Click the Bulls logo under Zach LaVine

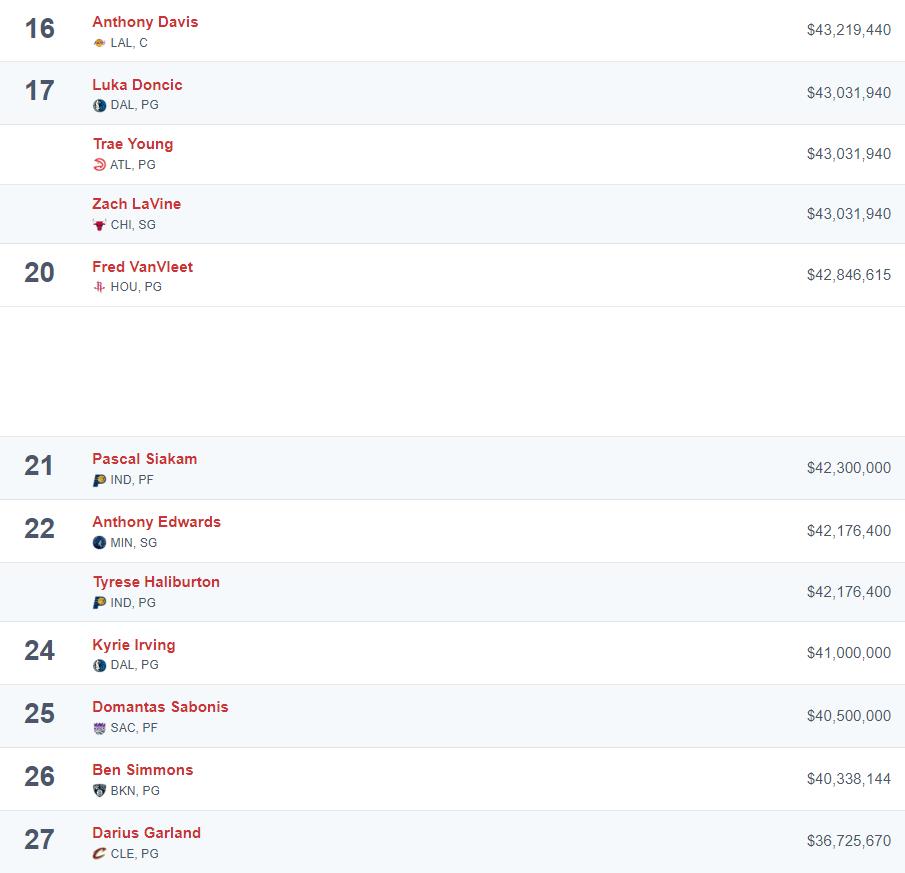pyautogui.click(x=99, y=225)
